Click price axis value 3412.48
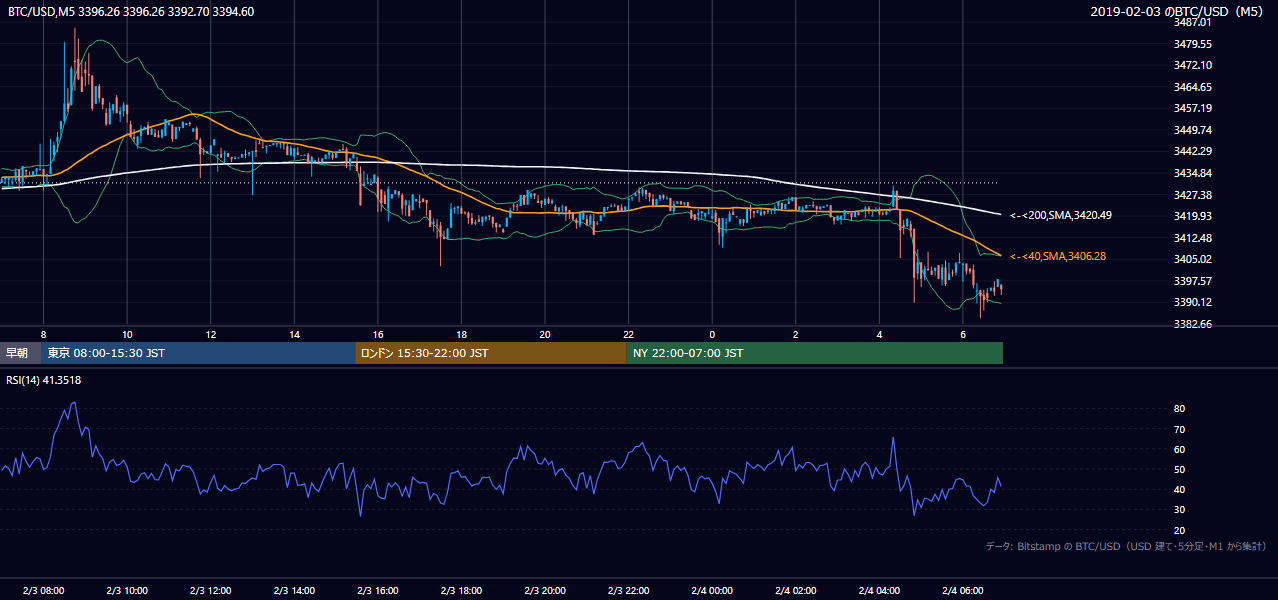Image resolution: width=1278 pixels, height=600 pixels. (x=1193, y=238)
